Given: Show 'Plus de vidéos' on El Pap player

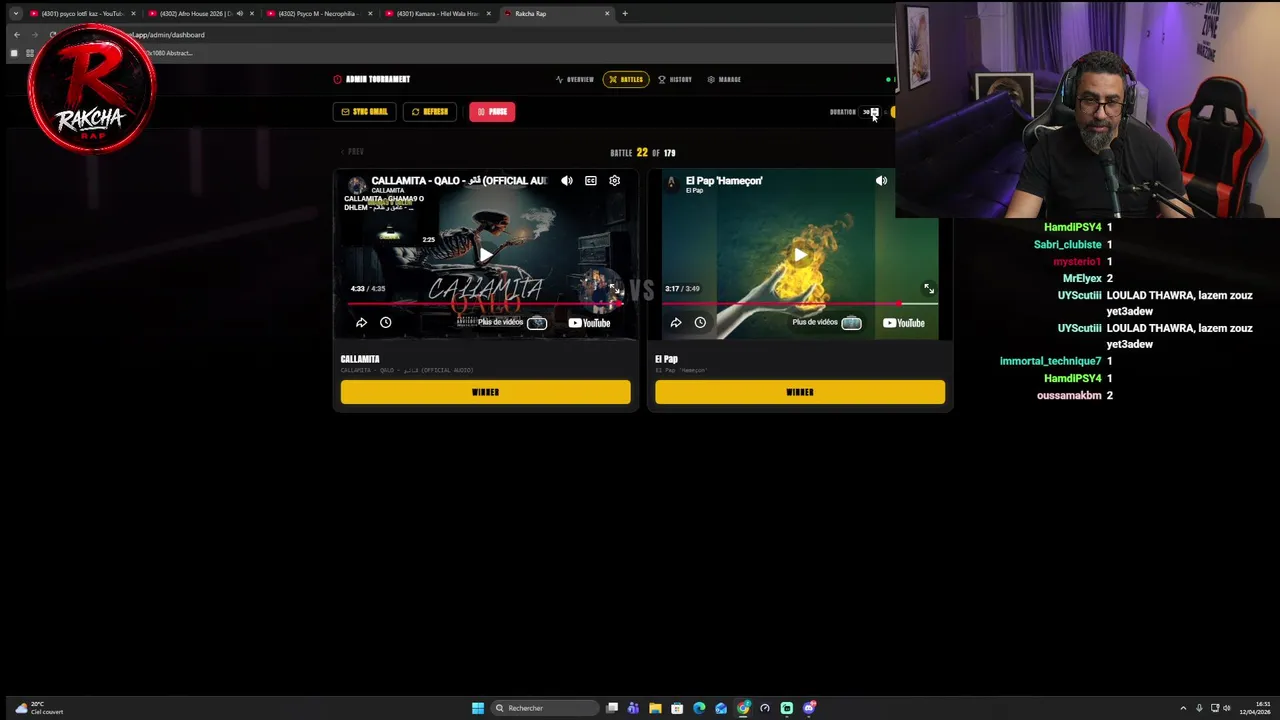Looking at the screenshot, I should pos(827,322).
